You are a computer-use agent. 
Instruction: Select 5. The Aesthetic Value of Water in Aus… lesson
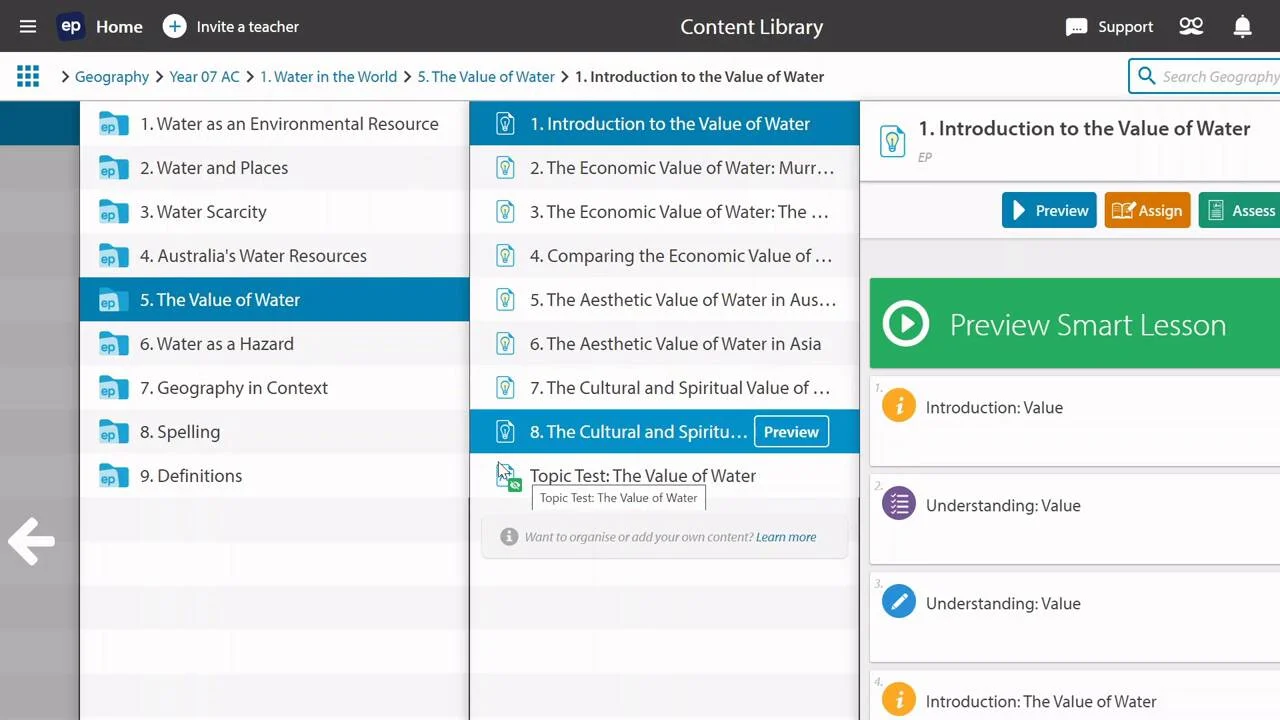[664, 300]
